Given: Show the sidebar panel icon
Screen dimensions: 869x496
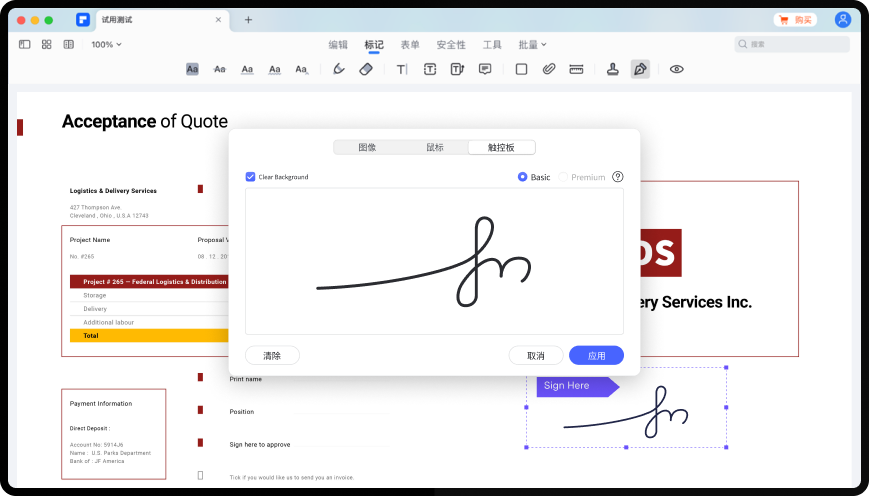Looking at the screenshot, I should [24, 44].
